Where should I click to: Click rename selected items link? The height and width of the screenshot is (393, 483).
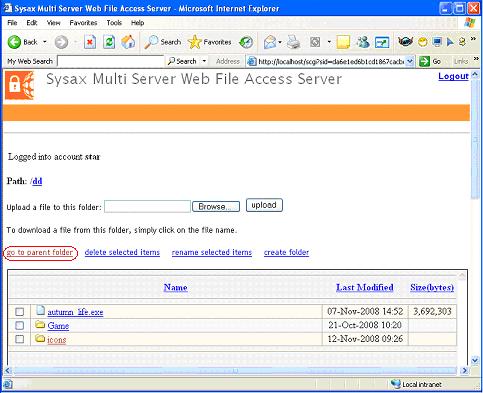(x=212, y=252)
